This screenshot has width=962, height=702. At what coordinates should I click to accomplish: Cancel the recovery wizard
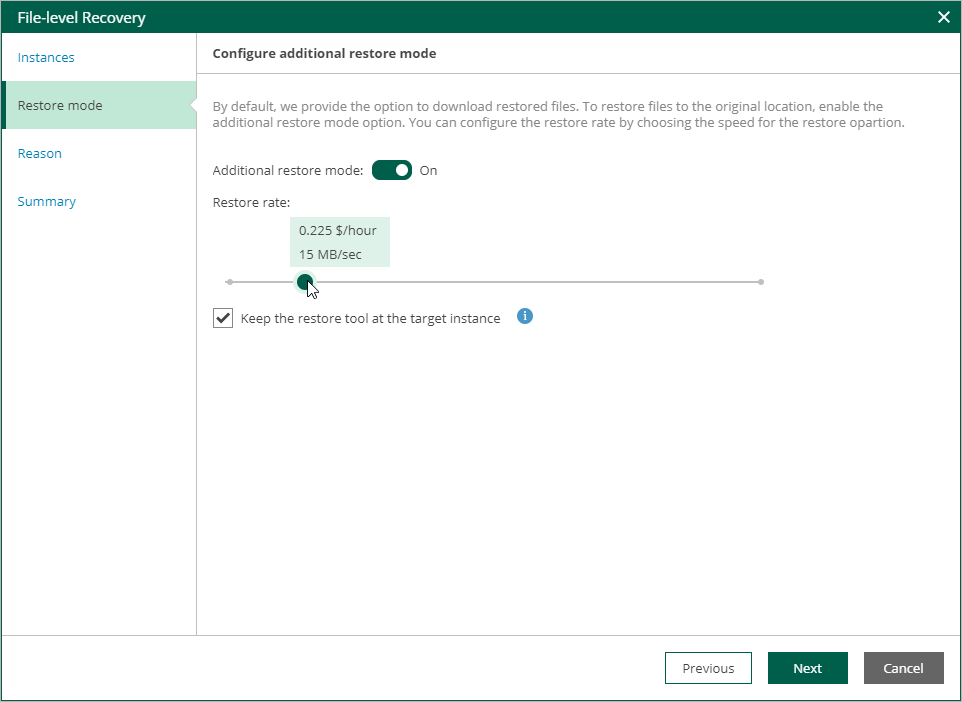[903, 668]
